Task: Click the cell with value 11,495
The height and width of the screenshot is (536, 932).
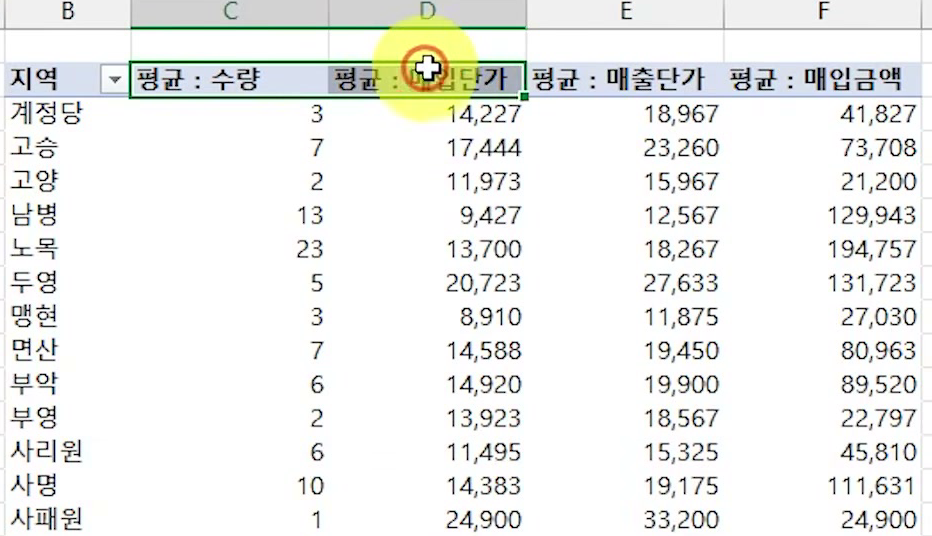Action: (x=427, y=452)
